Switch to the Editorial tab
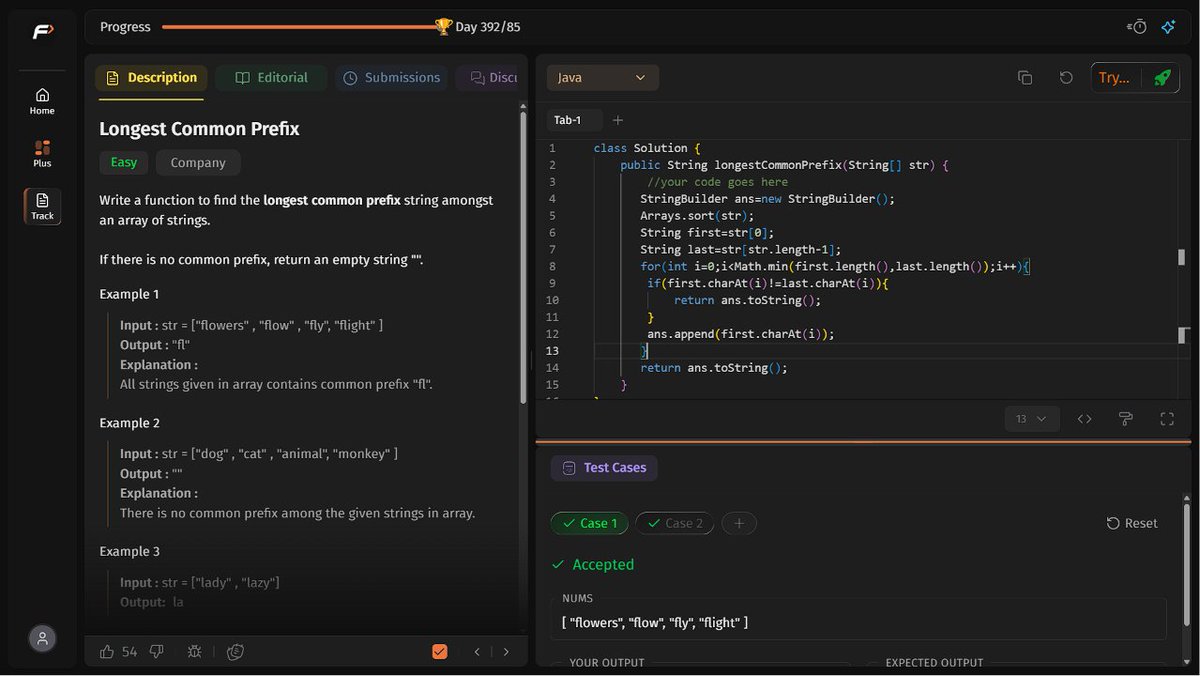Screen dimensions: 1200x676 (271, 78)
